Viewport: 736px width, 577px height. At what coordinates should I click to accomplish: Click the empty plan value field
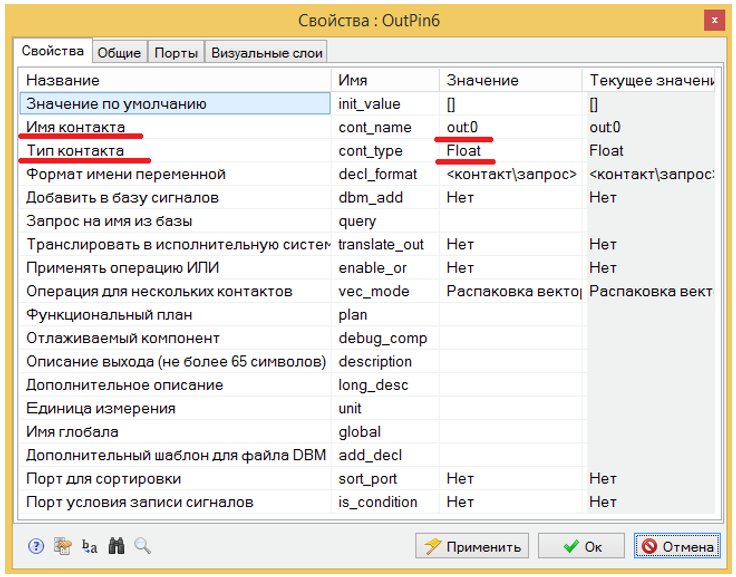click(x=511, y=315)
